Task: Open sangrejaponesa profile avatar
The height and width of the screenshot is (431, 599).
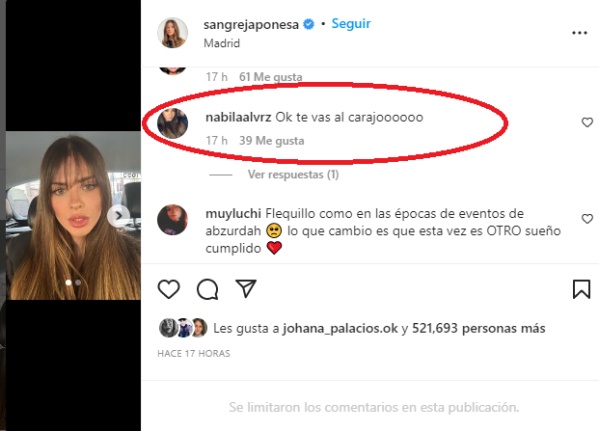Action: pyautogui.click(x=172, y=33)
